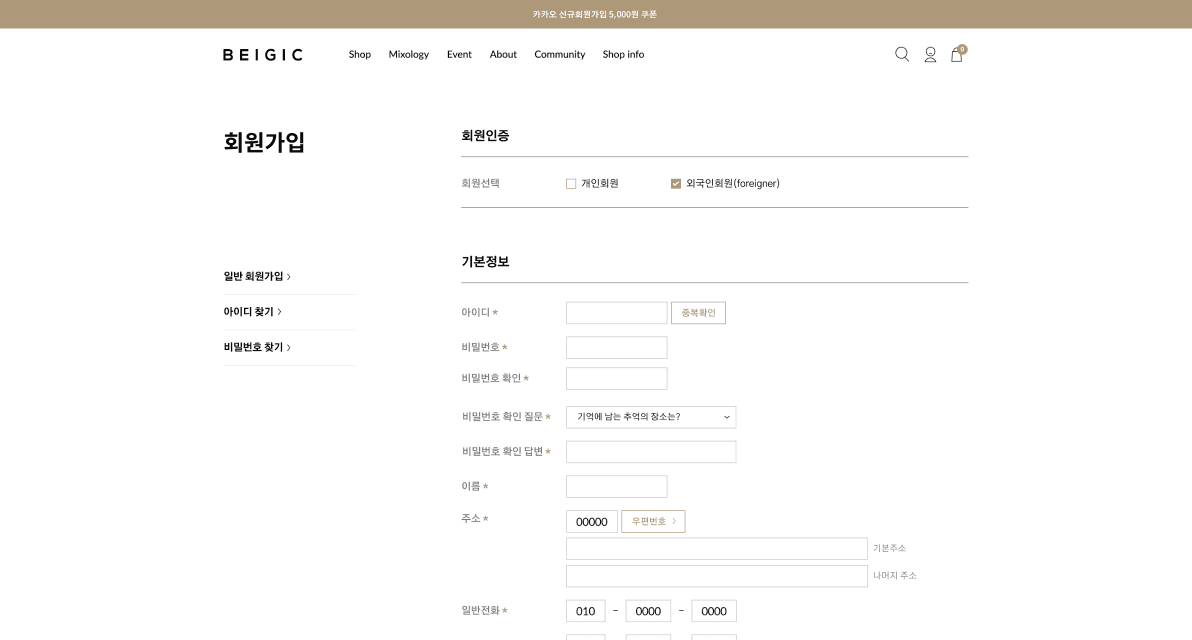Click the account profile icon

[930, 55]
